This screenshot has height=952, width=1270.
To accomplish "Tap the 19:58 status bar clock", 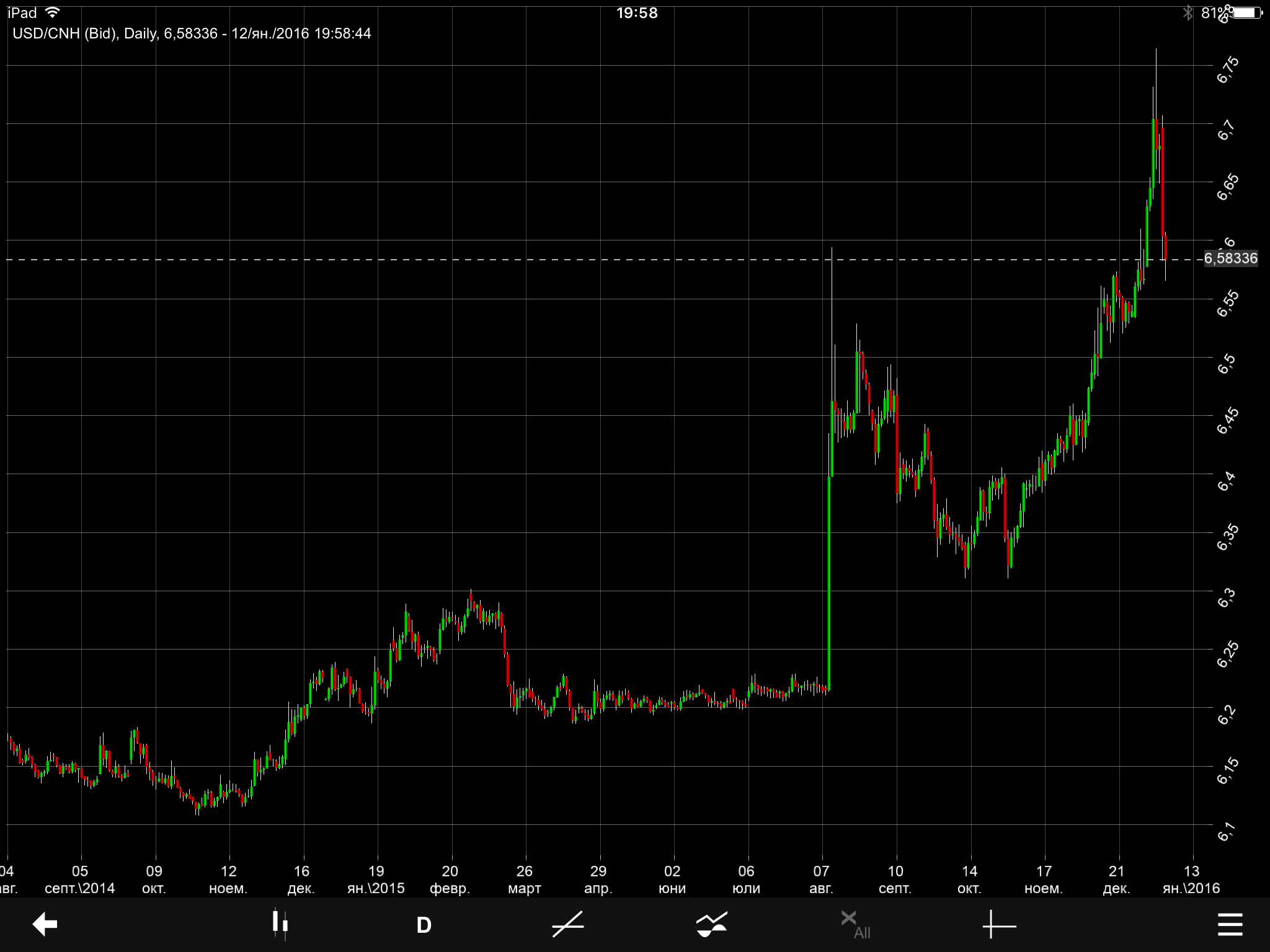I will [636, 13].
